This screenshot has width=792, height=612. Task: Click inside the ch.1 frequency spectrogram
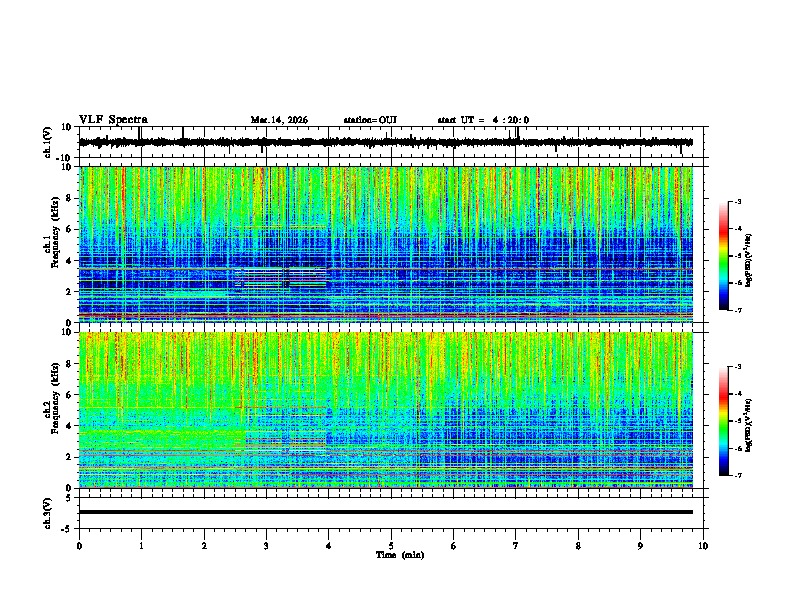(x=386, y=244)
